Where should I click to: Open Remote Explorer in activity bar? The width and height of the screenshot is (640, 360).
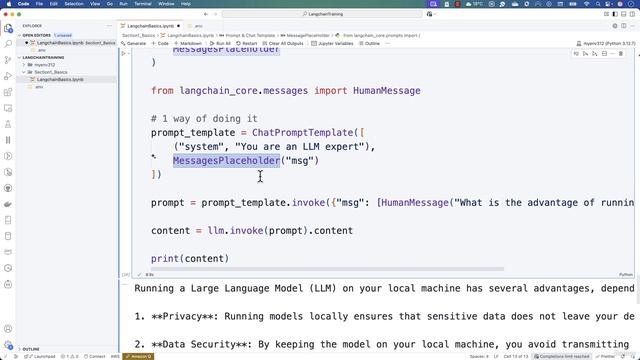8,108
